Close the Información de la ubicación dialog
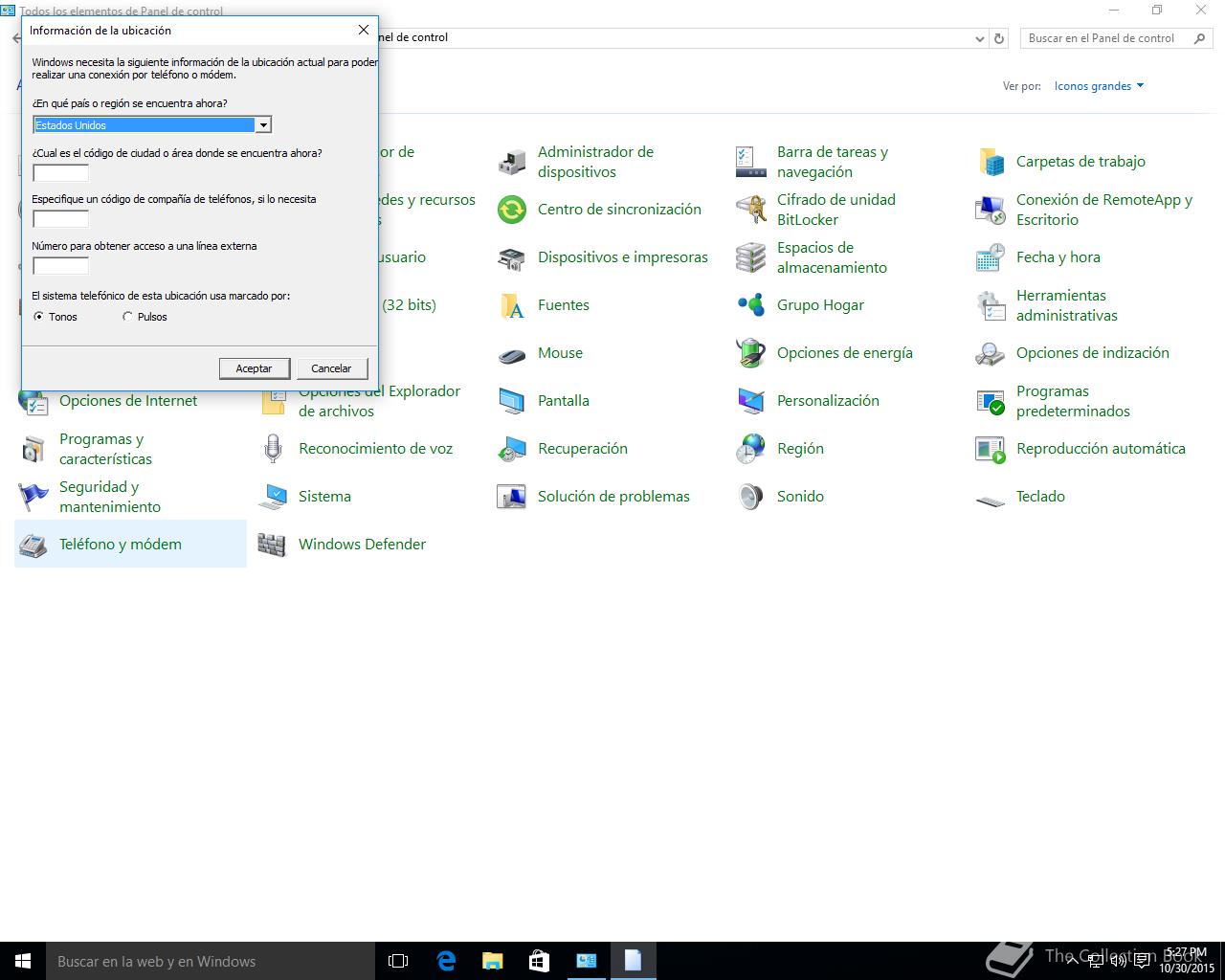Image resolution: width=1225 pixels, height=980 pixels. [364, 30]
